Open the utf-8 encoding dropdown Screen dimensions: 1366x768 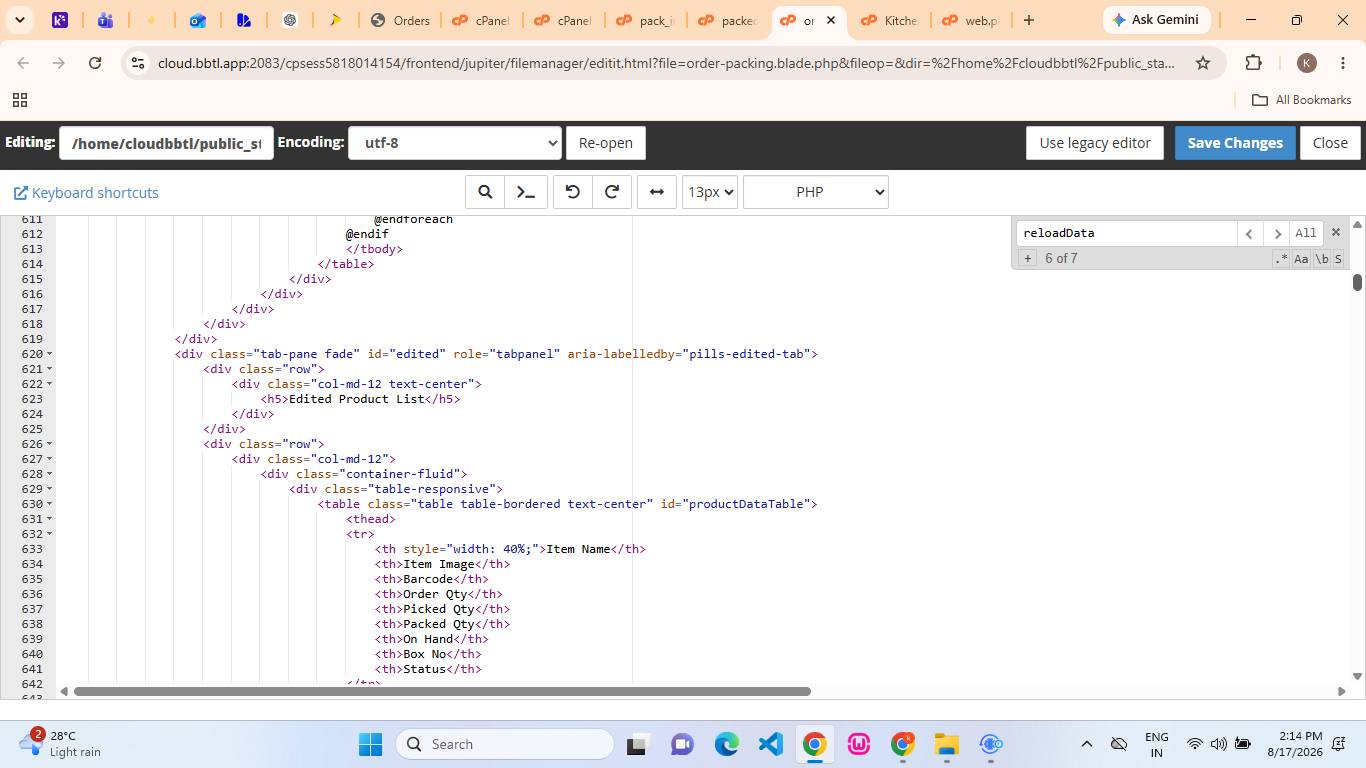pyautogui.click(x=455, y=143)
